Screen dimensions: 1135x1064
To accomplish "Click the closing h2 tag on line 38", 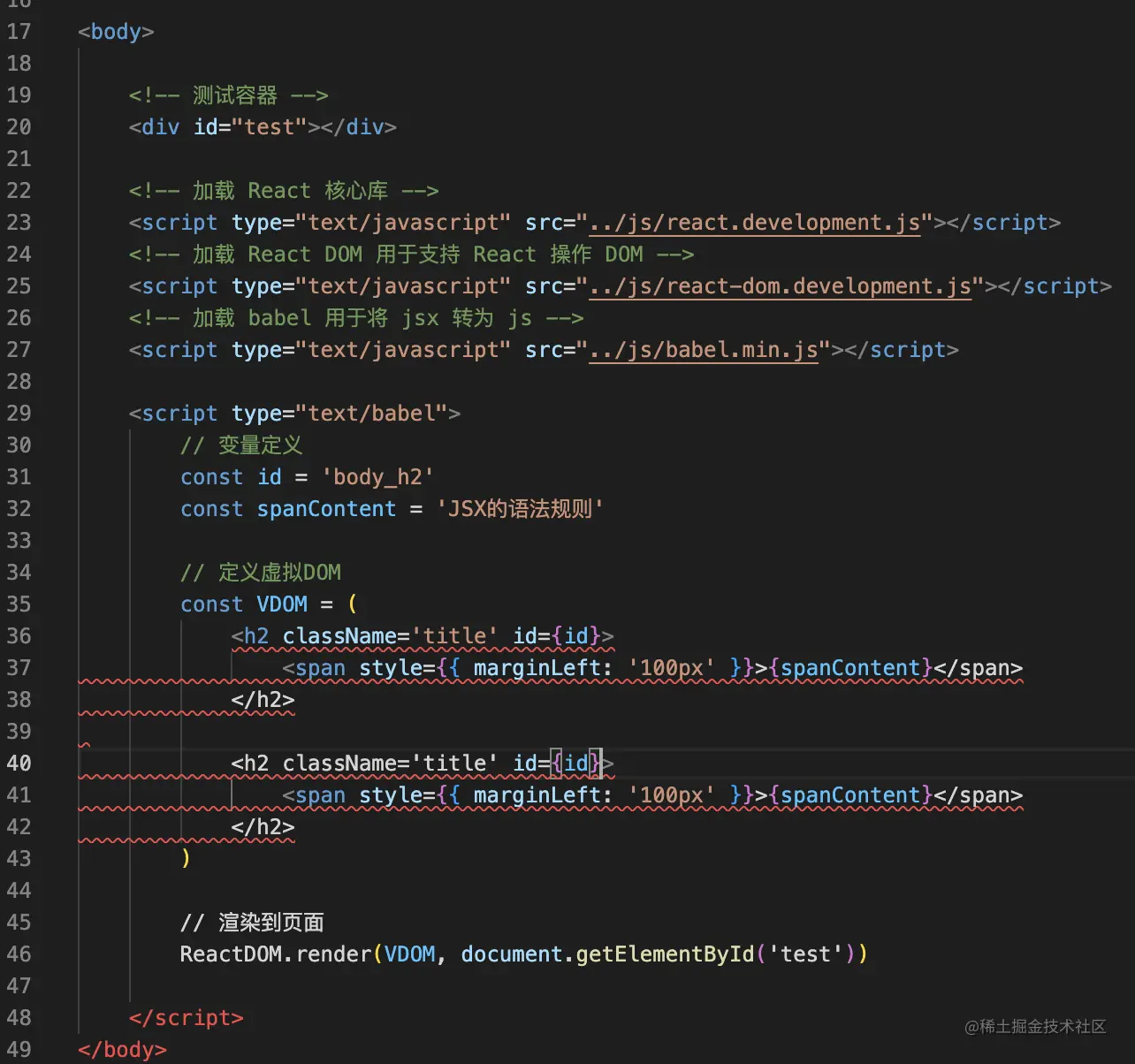I will [263, 700].
